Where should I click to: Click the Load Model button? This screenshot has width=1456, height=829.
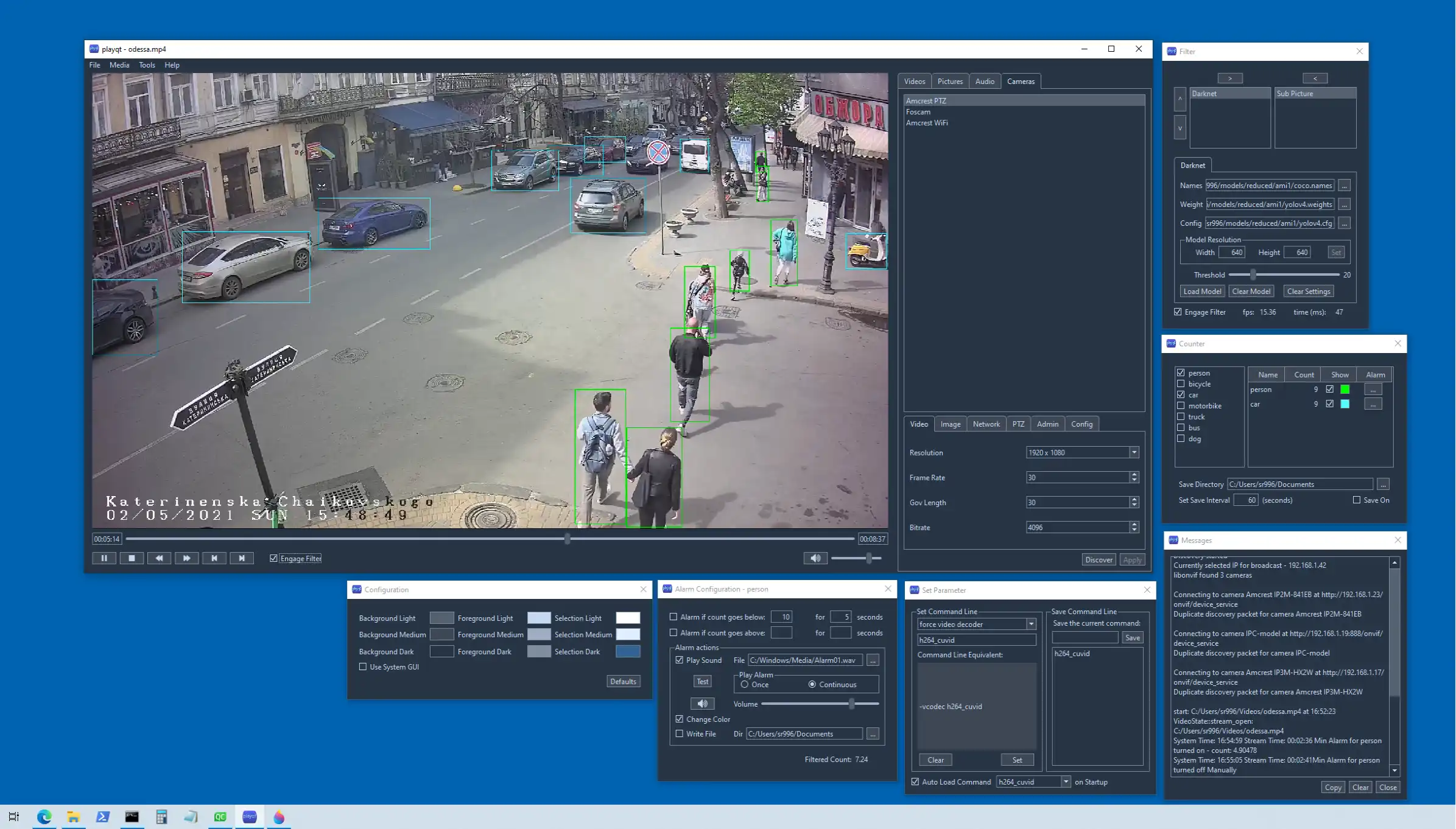point(1201,292)
